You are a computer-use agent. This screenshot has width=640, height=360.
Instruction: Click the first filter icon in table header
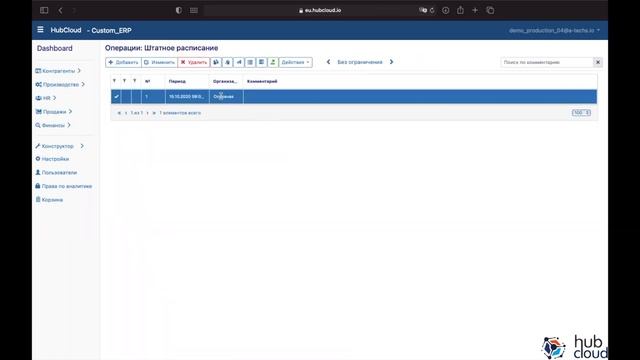(x=114, y=81)
